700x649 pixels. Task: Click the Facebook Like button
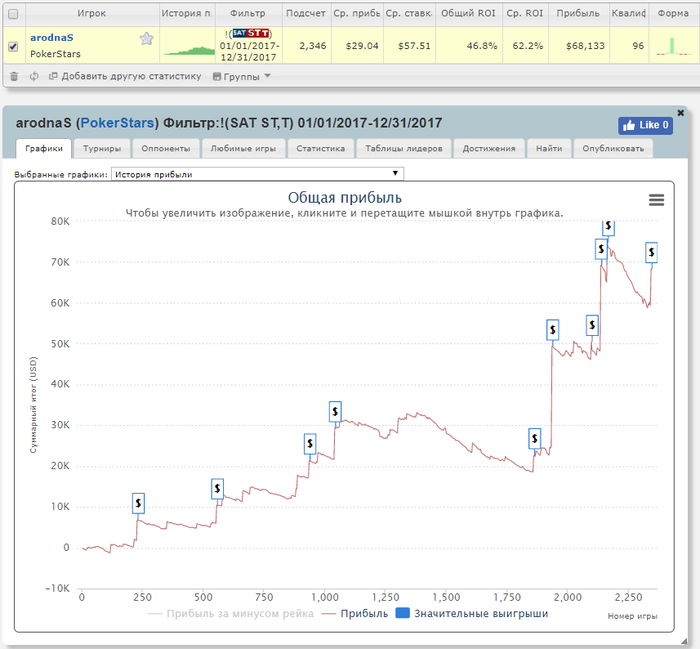[x=646, y=125]
